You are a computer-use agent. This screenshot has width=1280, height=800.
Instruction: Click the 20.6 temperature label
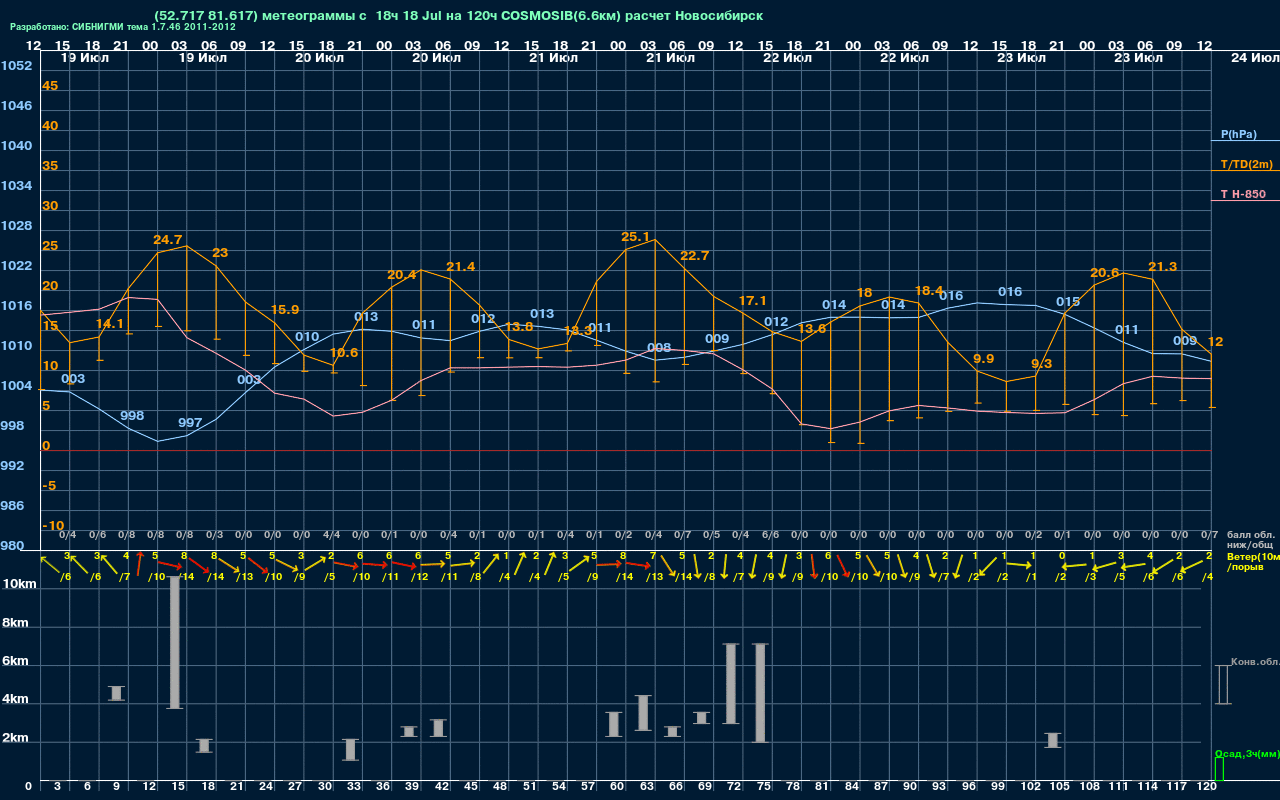point(1104,273)
